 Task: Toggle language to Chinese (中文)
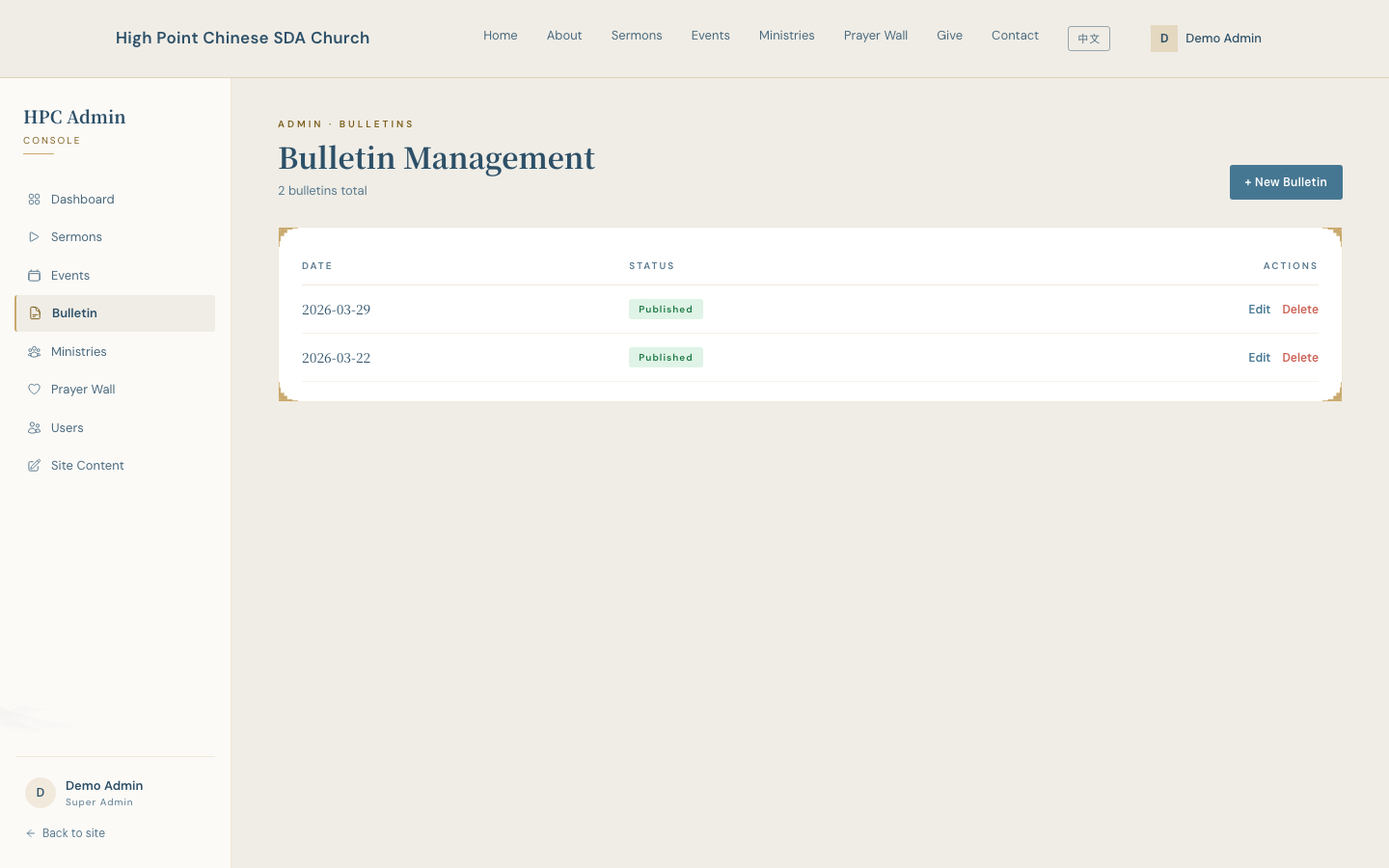coord(1089,39)
